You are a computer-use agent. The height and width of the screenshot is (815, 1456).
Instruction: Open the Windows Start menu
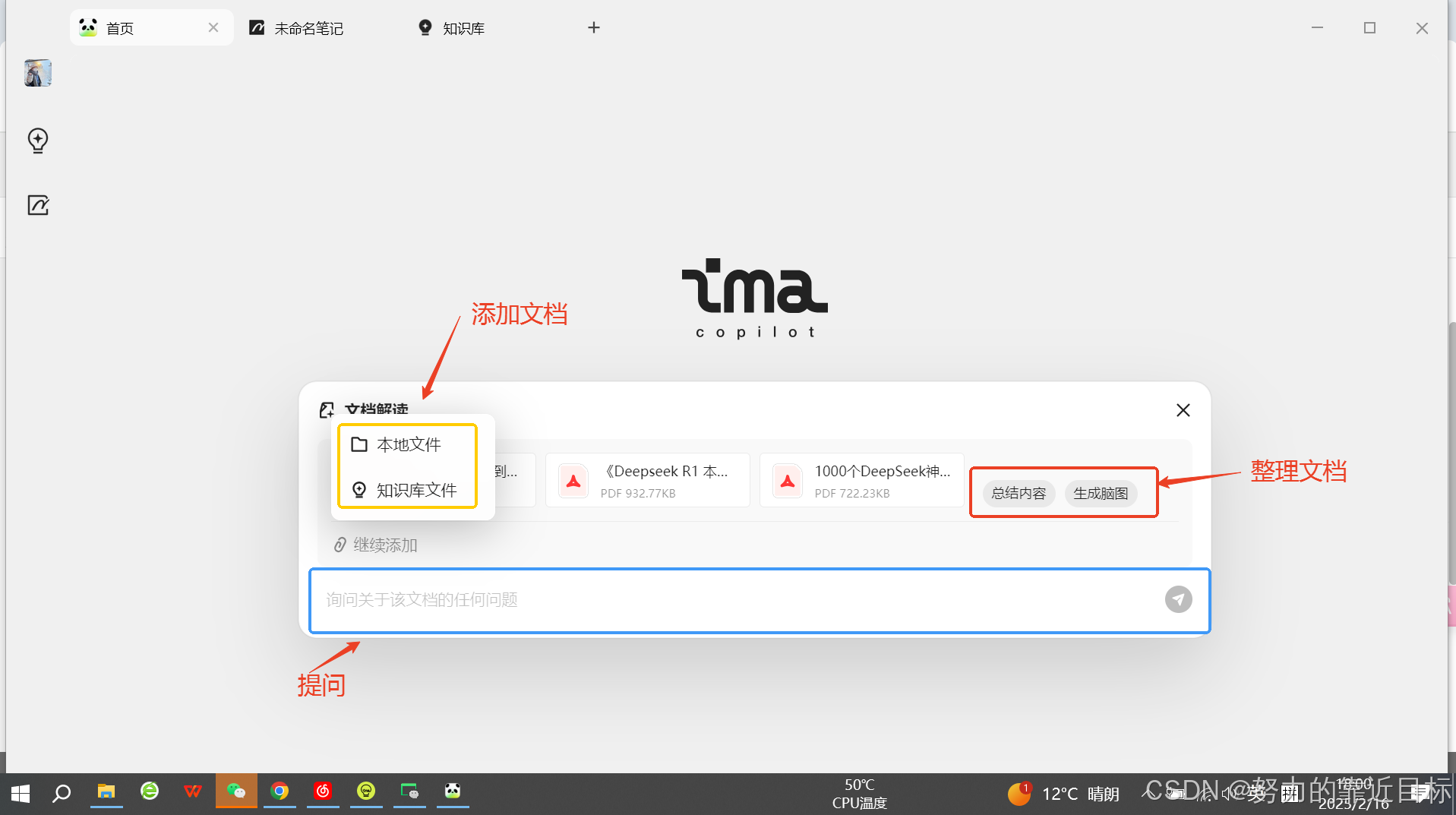pyautogui.click(x=21, y=793)
